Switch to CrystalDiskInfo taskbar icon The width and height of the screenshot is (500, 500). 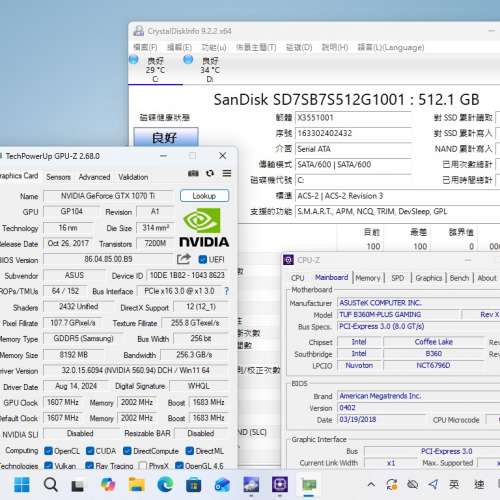(251, 485)
